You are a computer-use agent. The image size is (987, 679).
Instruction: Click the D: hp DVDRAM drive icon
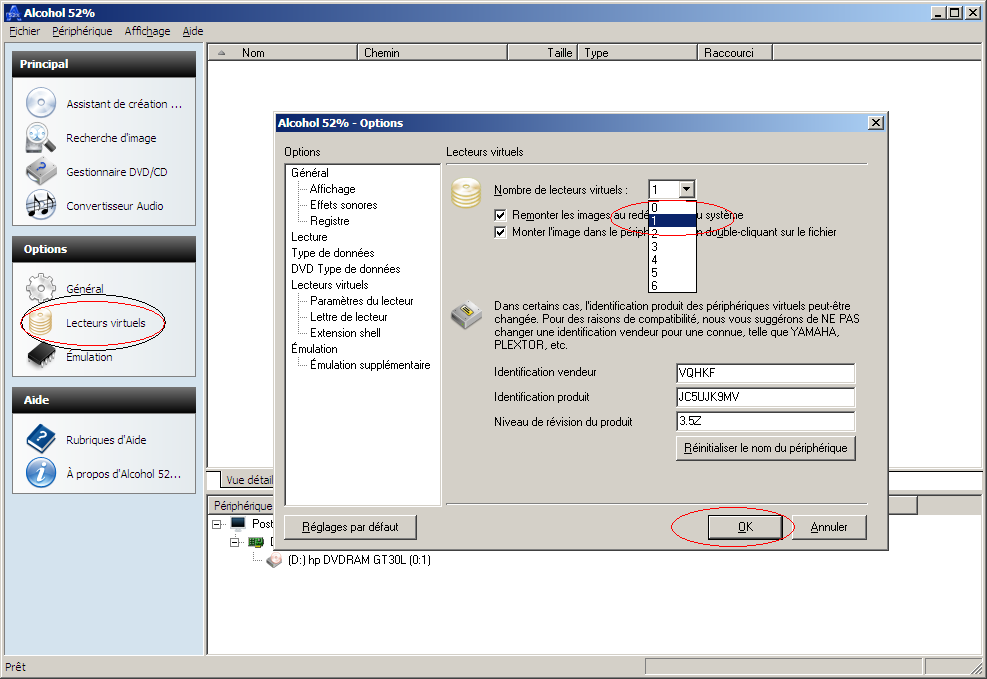274,560
